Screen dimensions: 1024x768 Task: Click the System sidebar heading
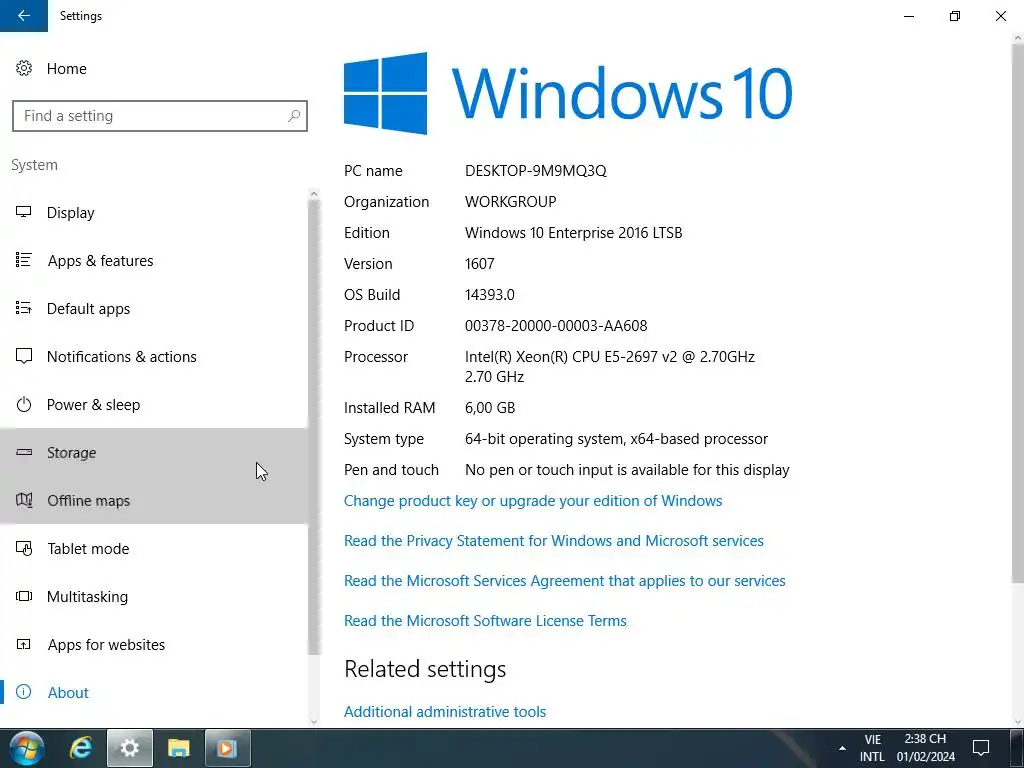[x=34, y=165]
